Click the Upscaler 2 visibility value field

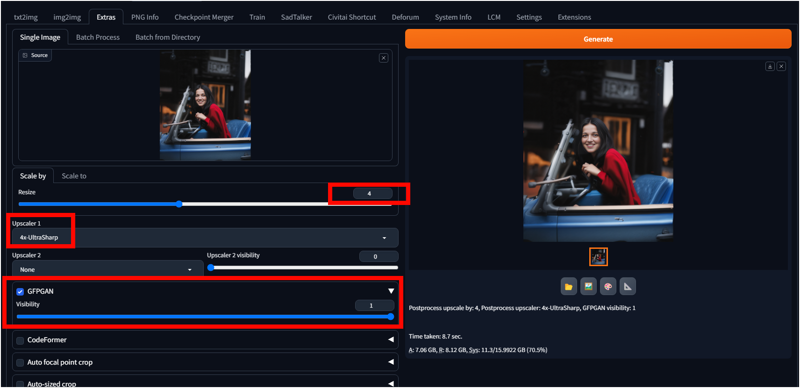tap(379, 256)
